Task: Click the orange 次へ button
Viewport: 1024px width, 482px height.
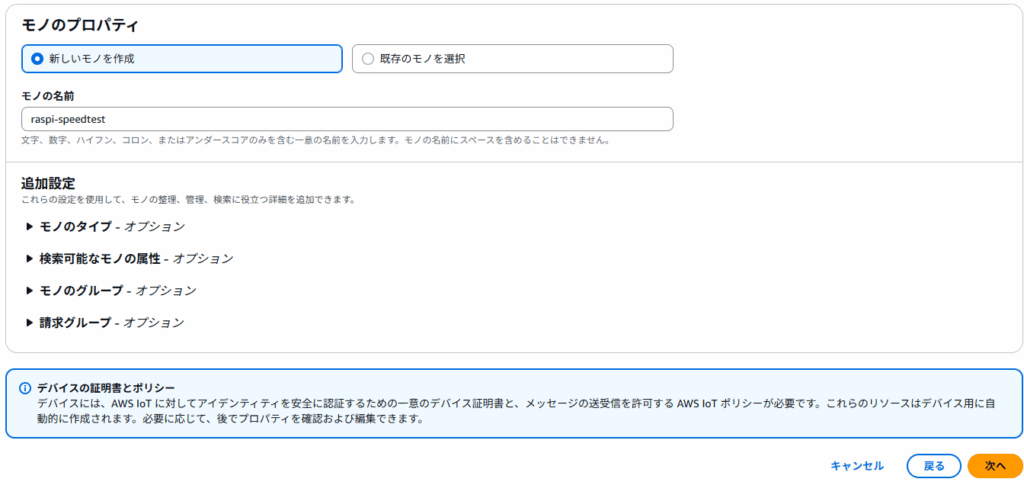Action: pyautogui.click(x=995, y=466)
